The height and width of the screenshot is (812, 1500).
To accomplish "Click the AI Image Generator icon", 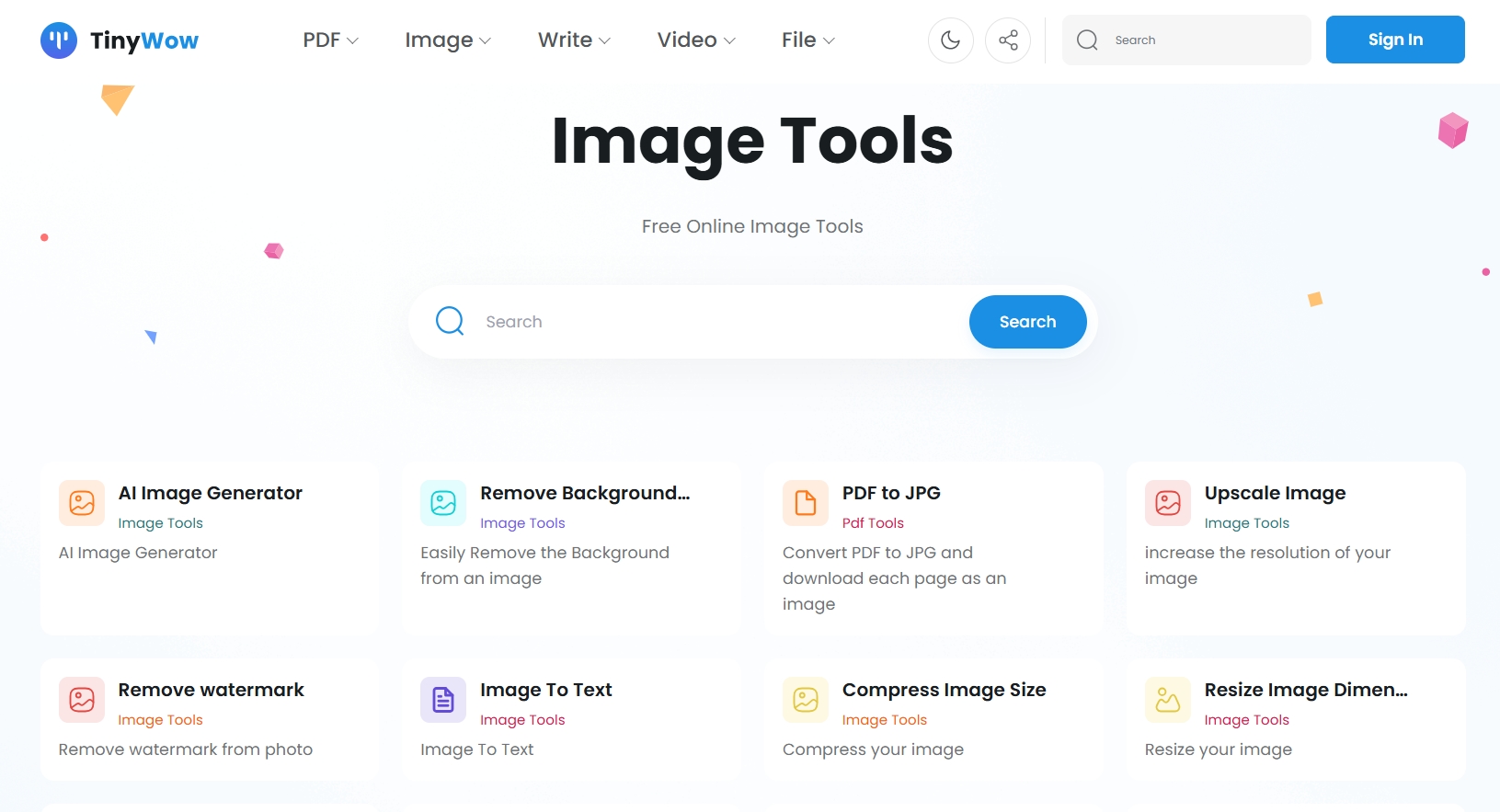I will (x=82, y=503).
